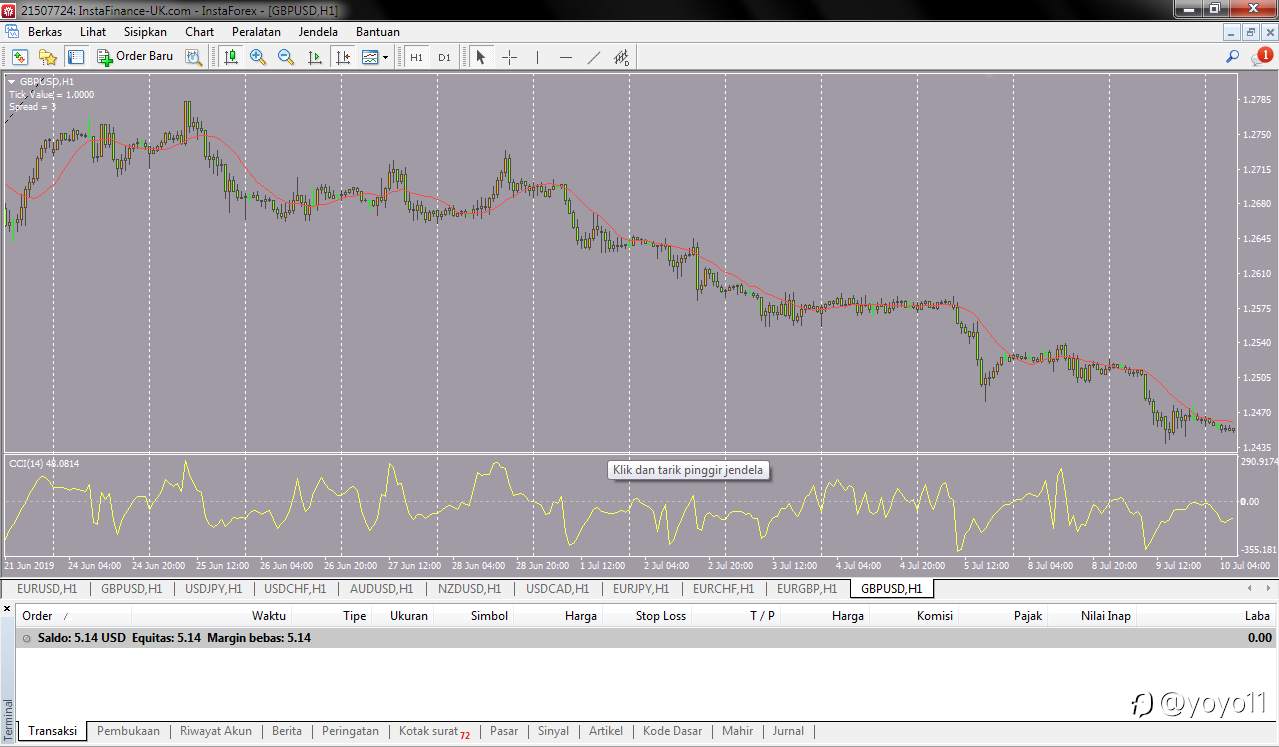Toggle chart auto scroll
Image resolution: width=1279 pixels, height=747 pixels.
point(314,57)
